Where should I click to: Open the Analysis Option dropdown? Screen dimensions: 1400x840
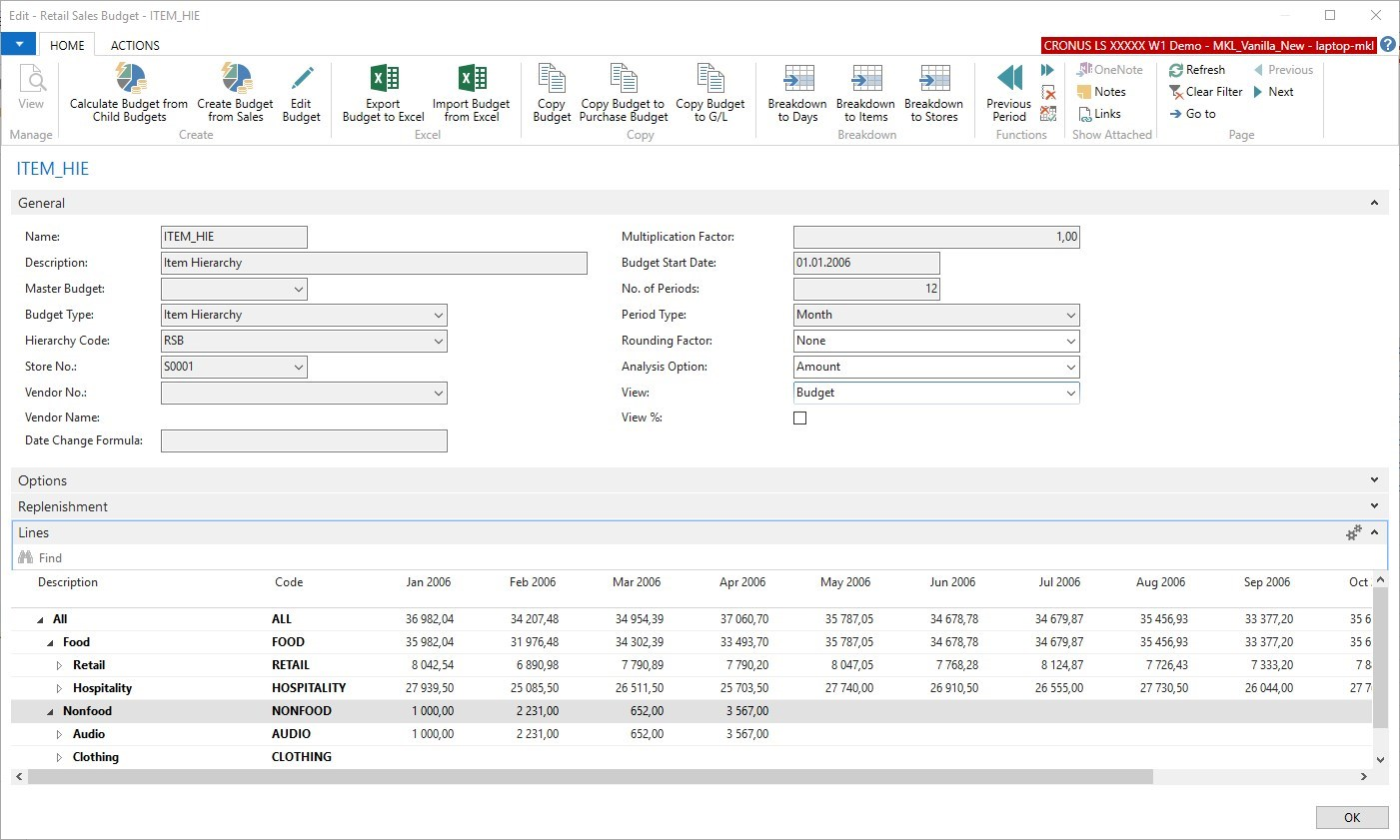[x=1070, y=368]
